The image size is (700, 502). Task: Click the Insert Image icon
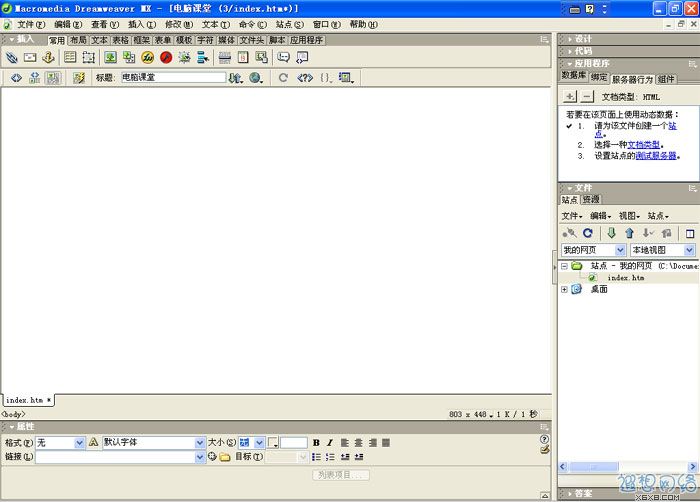coord(110,57)
